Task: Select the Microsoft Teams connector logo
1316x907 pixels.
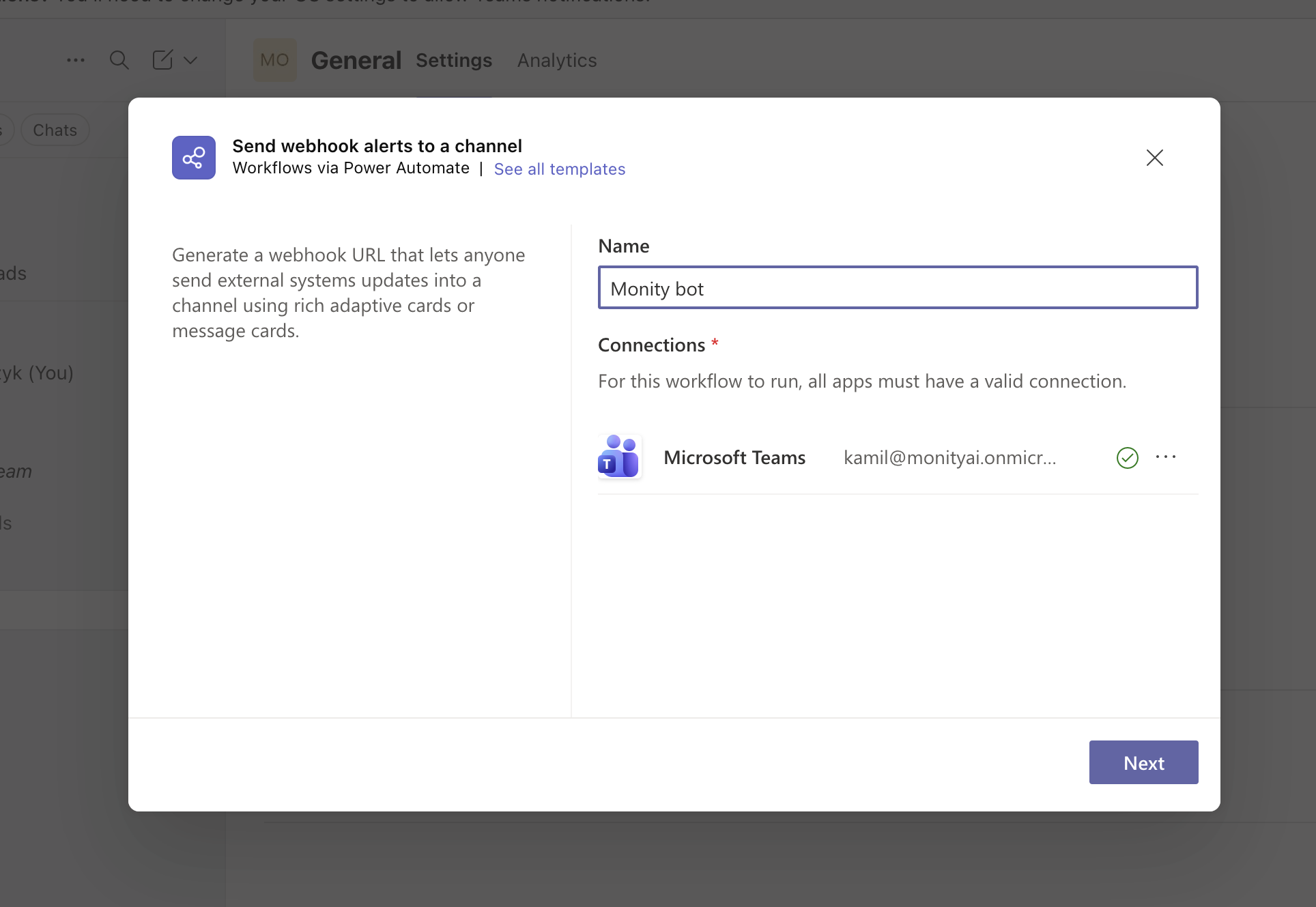Action: [x=618, y=457]
